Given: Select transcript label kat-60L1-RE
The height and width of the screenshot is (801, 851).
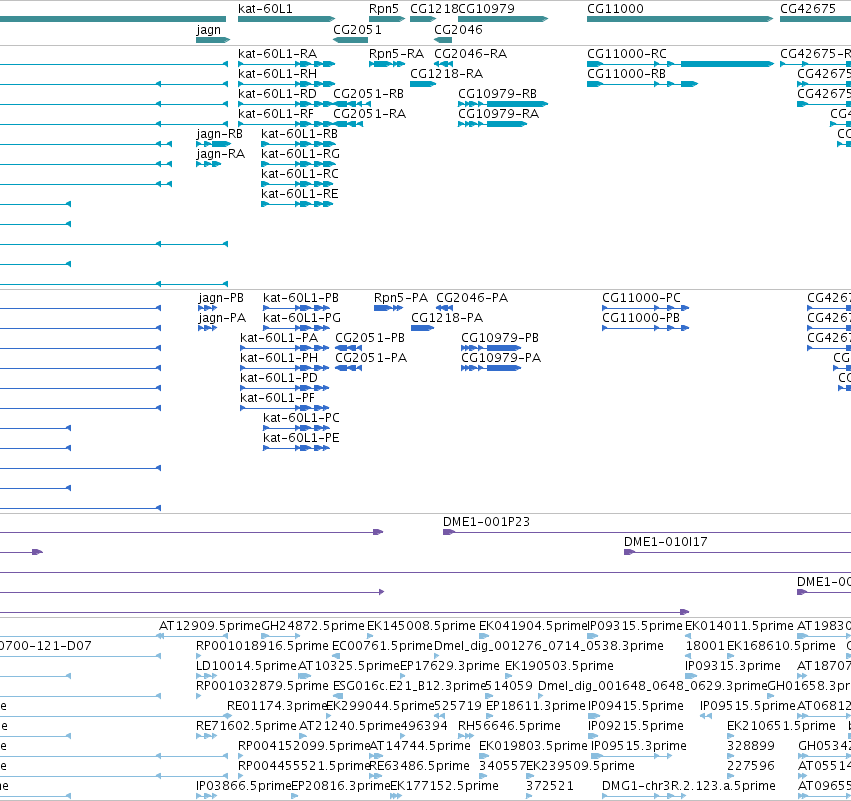Looking at the screenshot, I should pos(300,194).
